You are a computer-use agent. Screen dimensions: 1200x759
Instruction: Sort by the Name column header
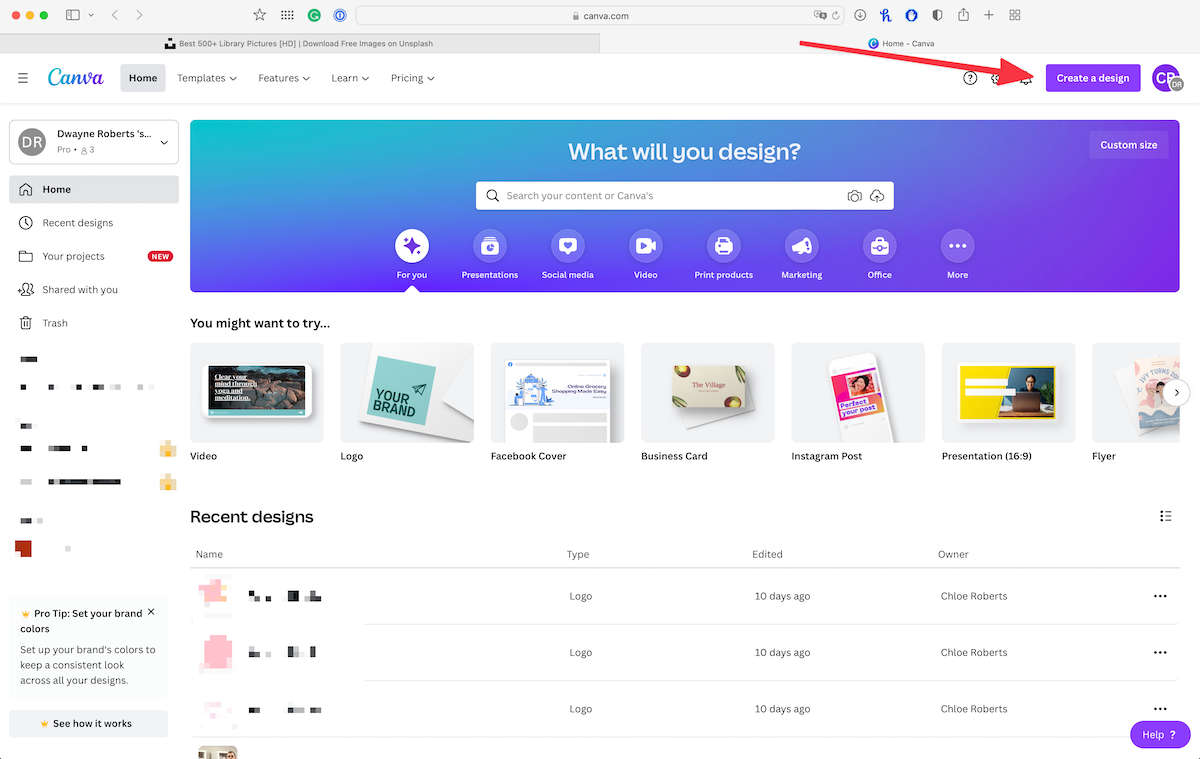click(209, 554)
